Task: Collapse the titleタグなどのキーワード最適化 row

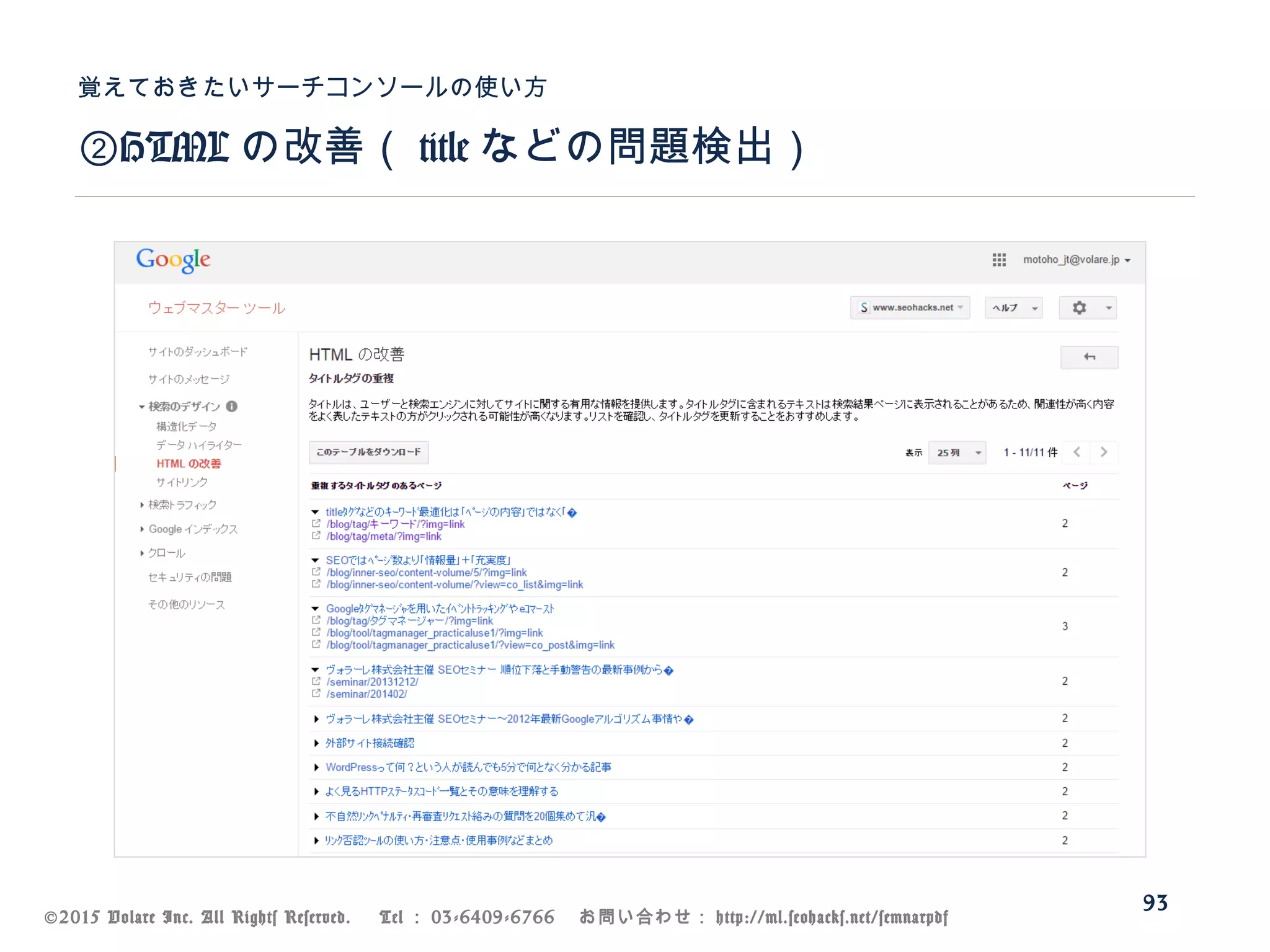Action: coord(315,512)
